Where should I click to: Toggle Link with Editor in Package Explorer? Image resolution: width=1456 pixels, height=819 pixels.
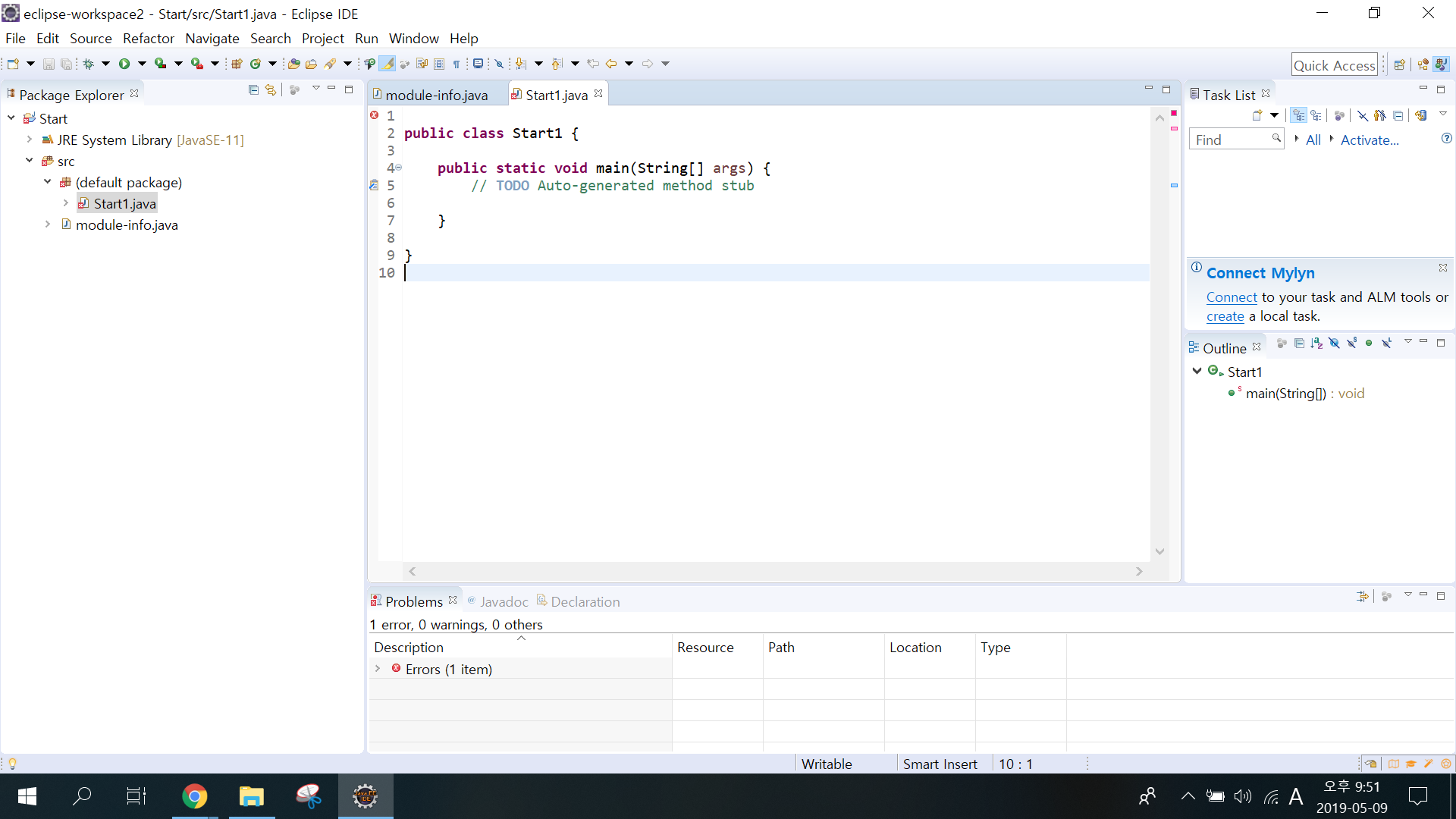pos(271,89)
